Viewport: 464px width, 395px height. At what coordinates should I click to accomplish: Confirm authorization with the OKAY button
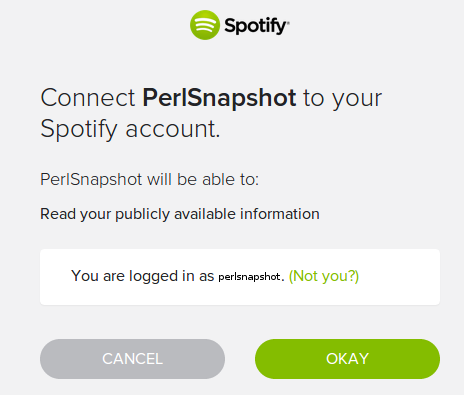coord(347,359)
